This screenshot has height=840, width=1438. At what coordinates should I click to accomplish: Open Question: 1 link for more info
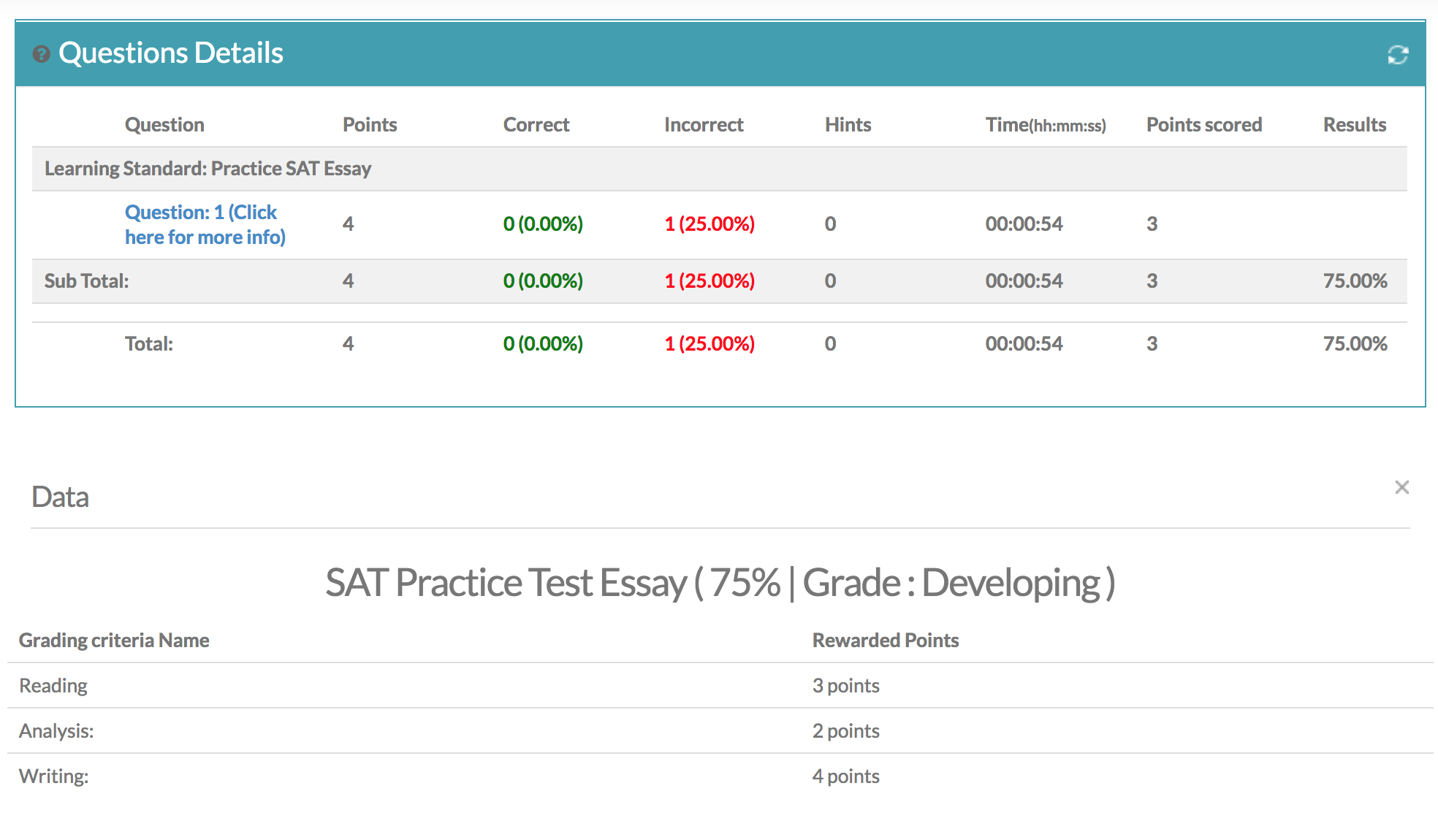pos(205,224)
